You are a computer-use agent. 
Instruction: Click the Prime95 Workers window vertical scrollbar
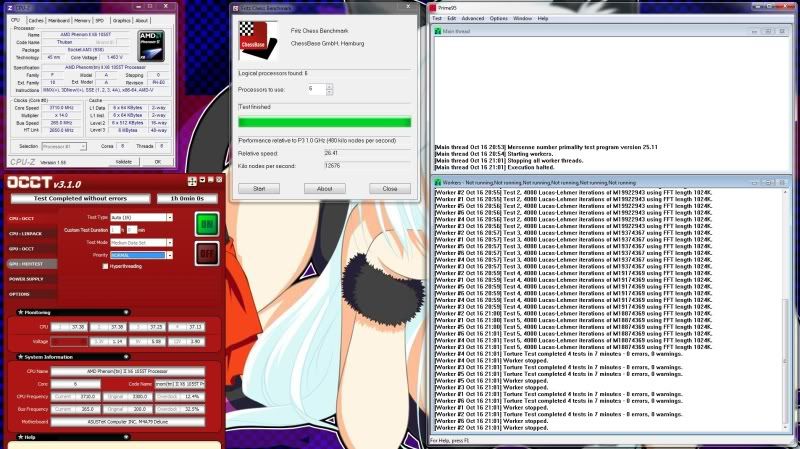point(786,310)
